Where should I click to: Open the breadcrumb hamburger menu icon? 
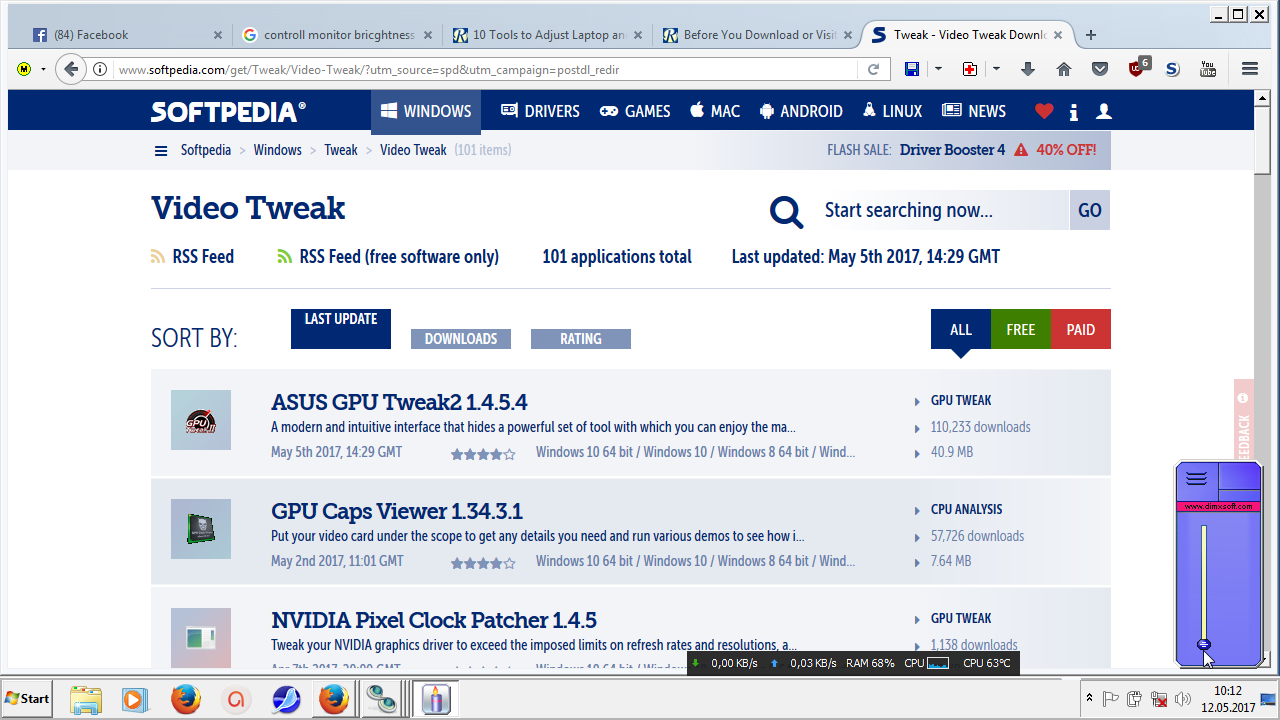[161, 151]
